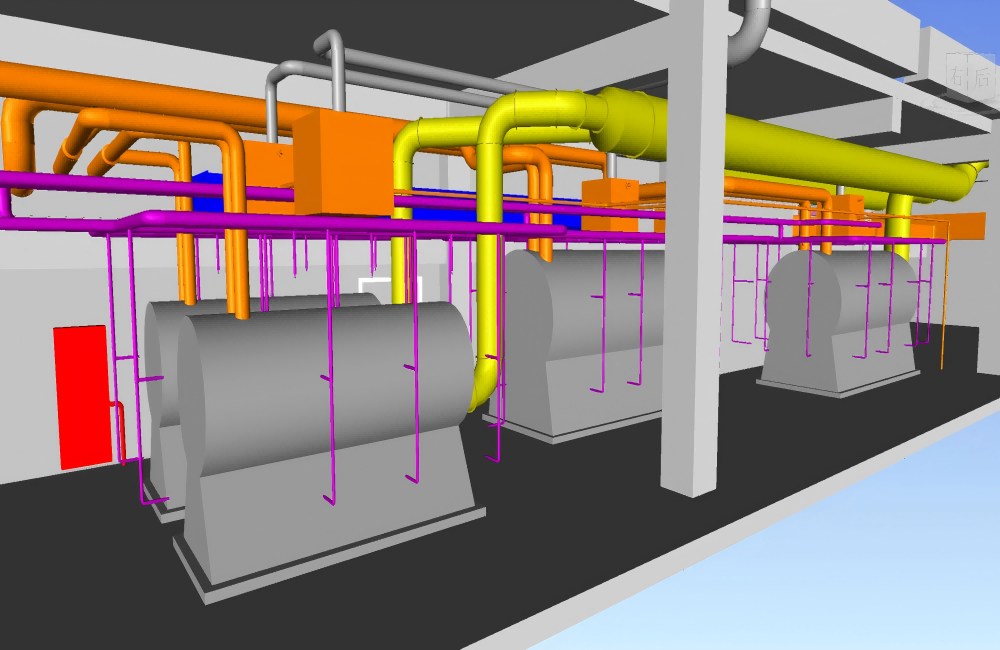The height and width of the screenshot is (650, 1000).
Task: Select the red door panel on left wall
Action: [82, 395]
